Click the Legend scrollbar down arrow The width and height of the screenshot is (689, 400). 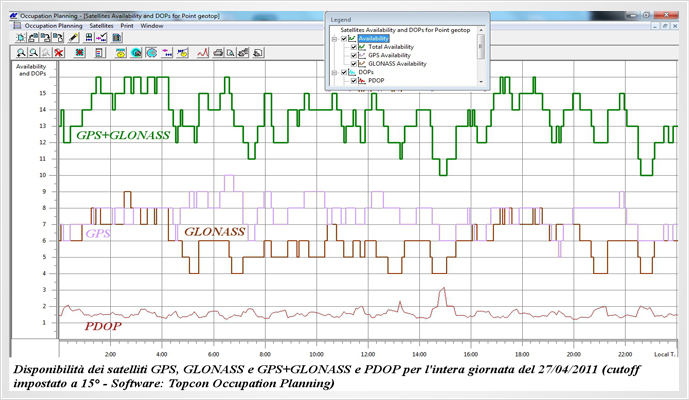coord(481,81)
